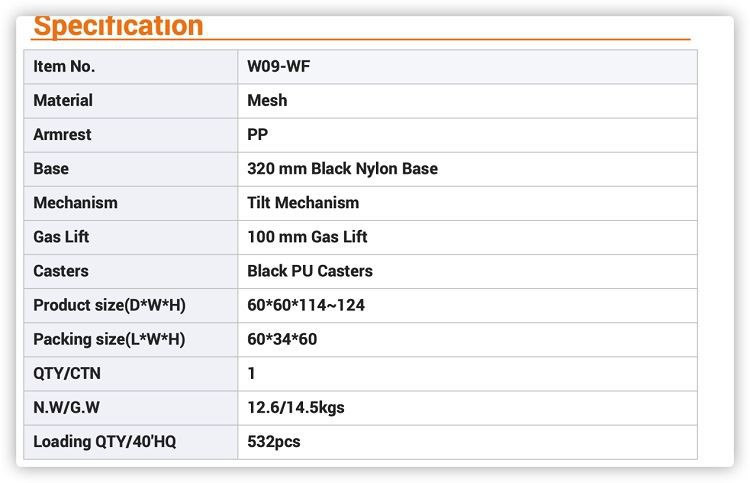The image size is (750, 483).
Task: Select the Material label cell
Action: [x=63, y=100]
